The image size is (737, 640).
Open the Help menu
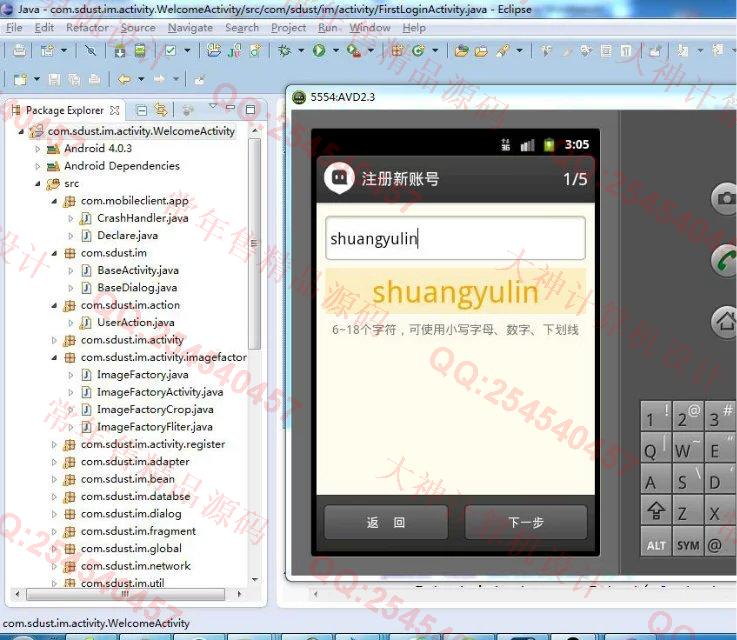(414, 28)
